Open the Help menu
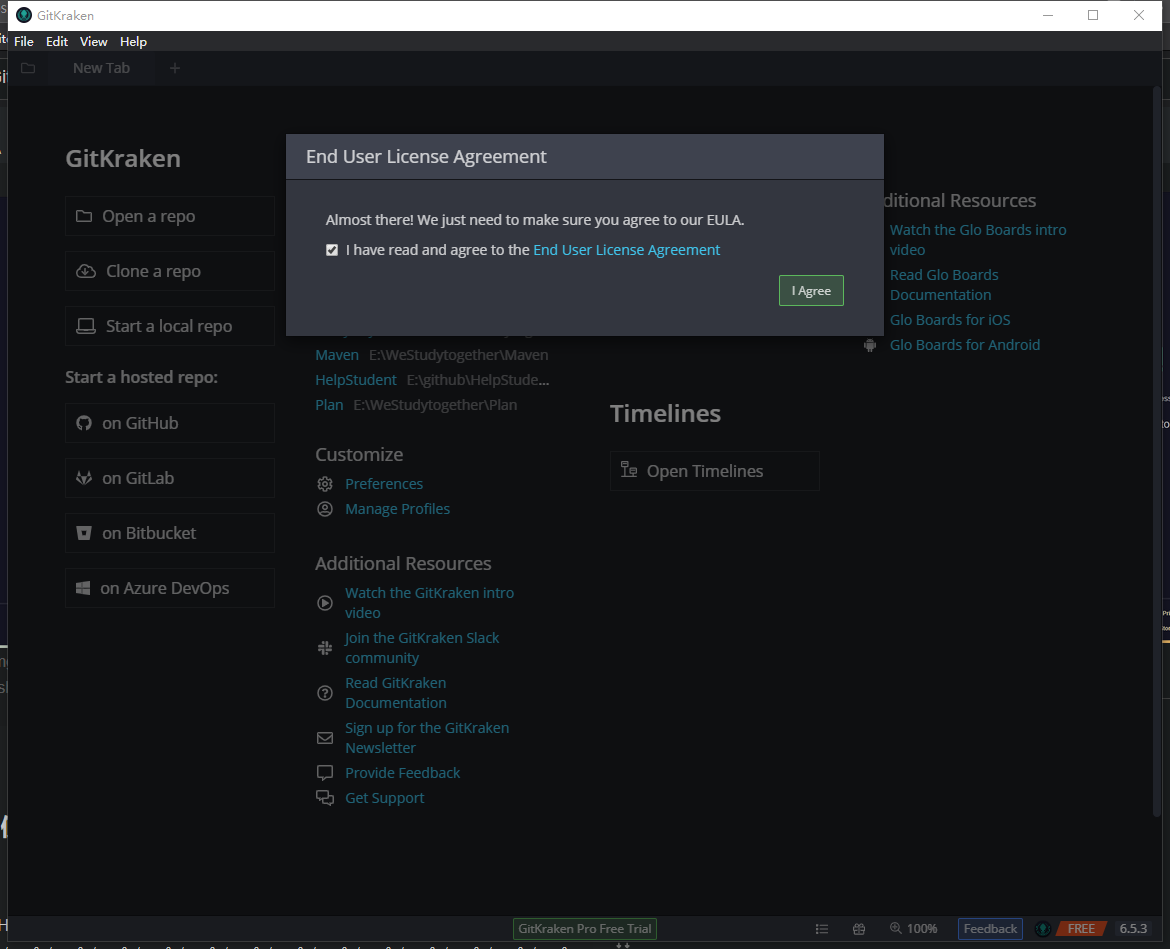Screen dimensions: 1170x949 coord(133,41)
